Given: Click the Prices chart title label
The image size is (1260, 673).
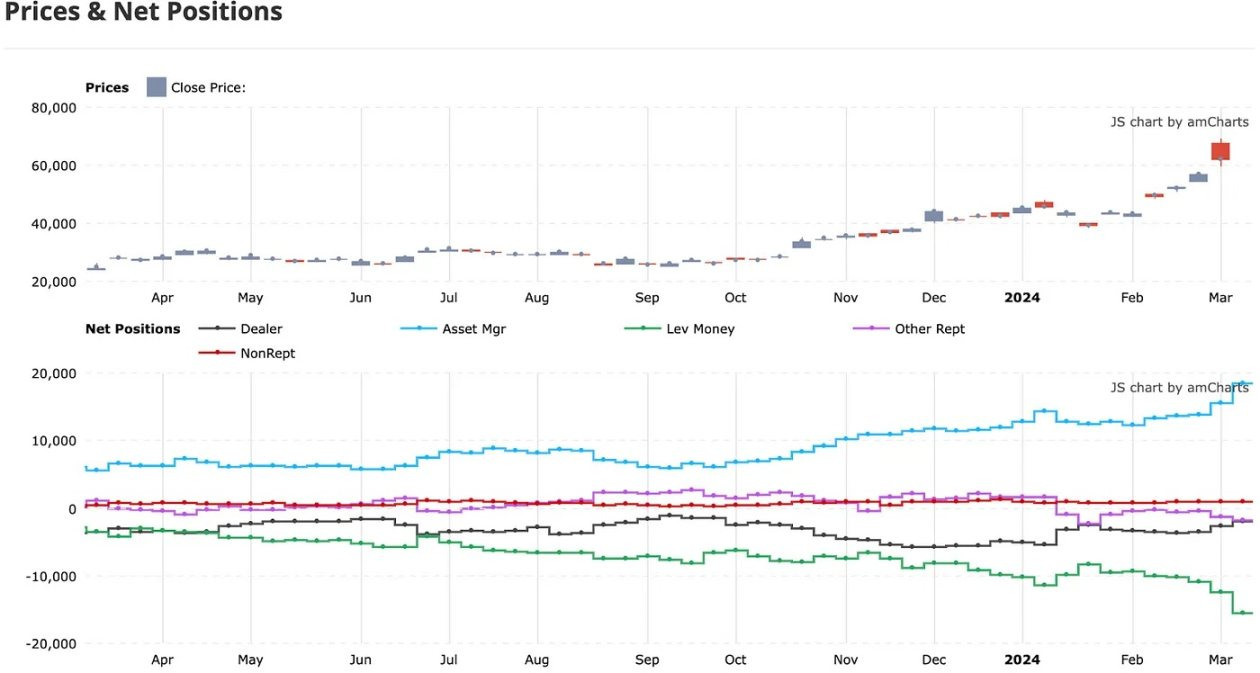Looking at the screenshot, I should click(107, 88).
